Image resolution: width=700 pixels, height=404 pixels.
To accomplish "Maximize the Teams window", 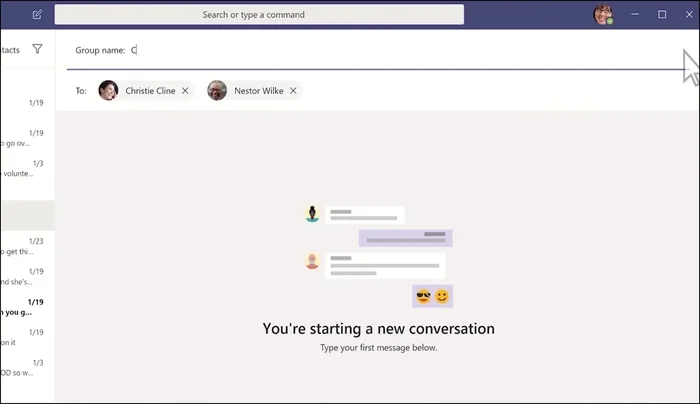I will (662, 14).
